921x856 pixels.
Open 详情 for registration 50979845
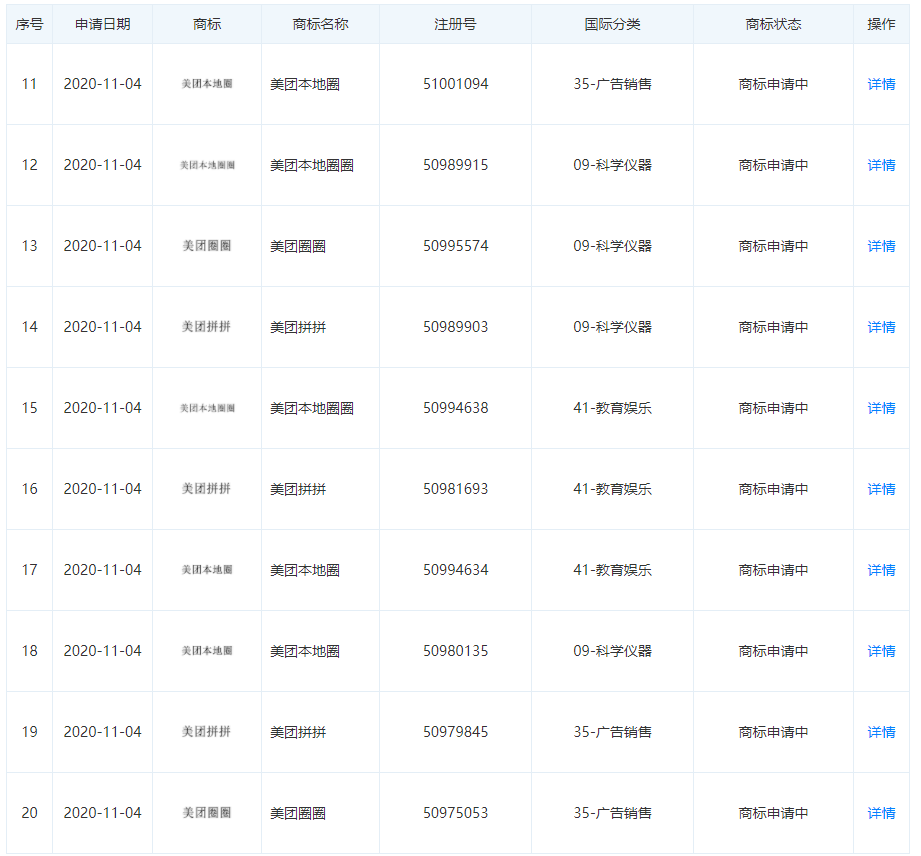(881, 732)
